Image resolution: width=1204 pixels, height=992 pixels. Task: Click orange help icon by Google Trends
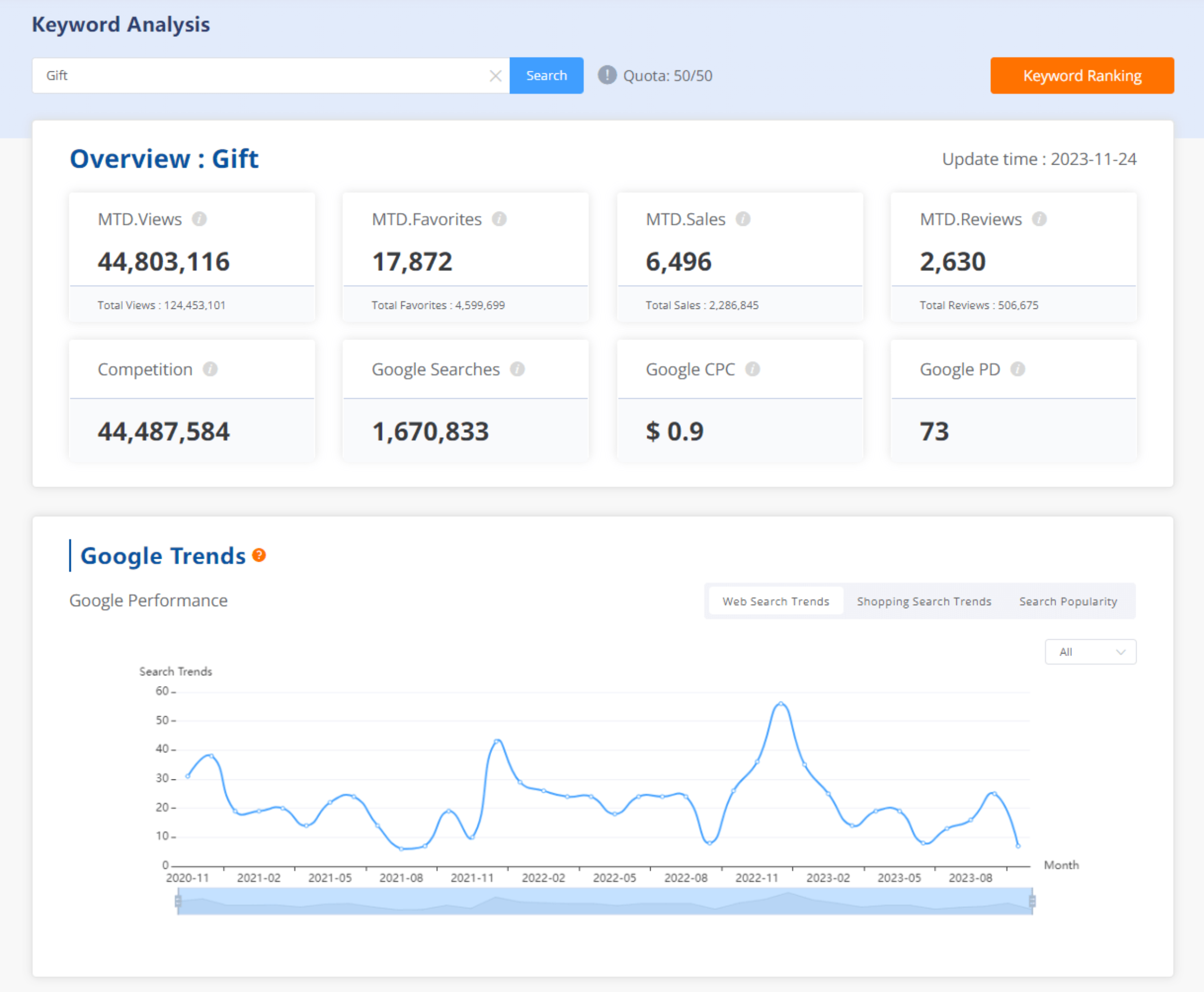[x=259, y=555]
